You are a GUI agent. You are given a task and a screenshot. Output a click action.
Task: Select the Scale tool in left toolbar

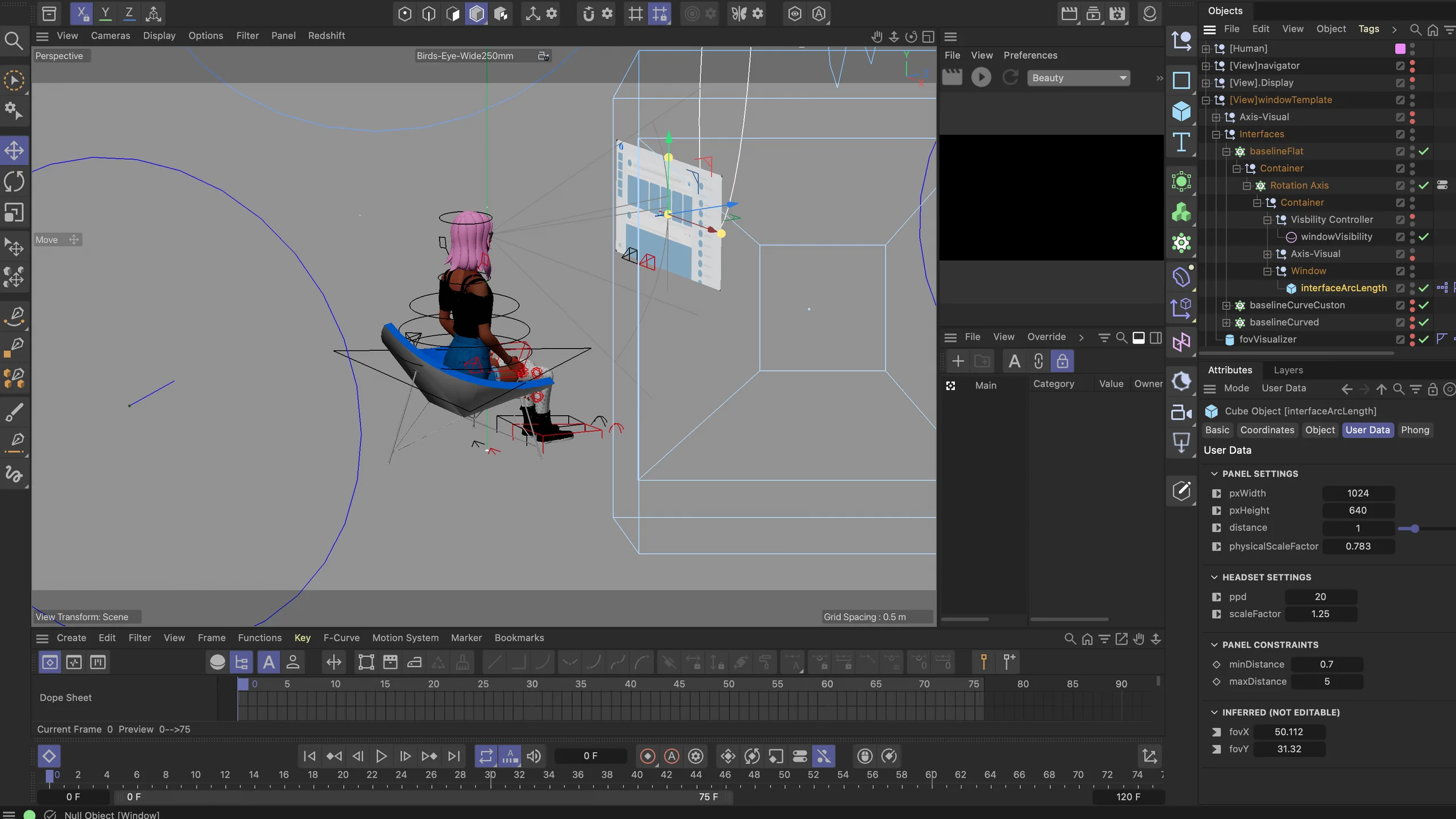click(14, 213)
